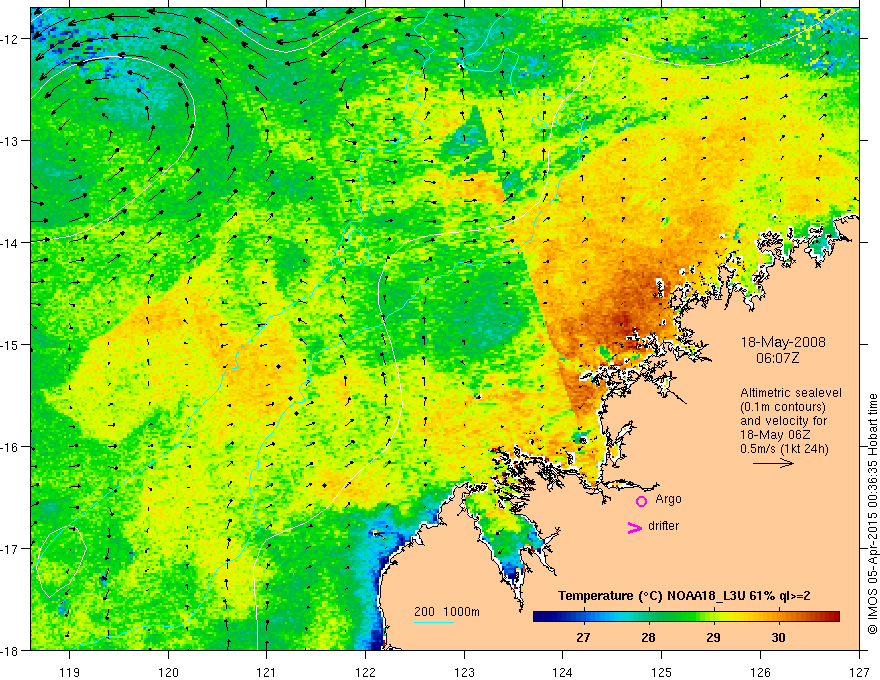Click the 0.5m/s velocity reference arrow
The width and height of the screenshot is (880, 680).
773,463
